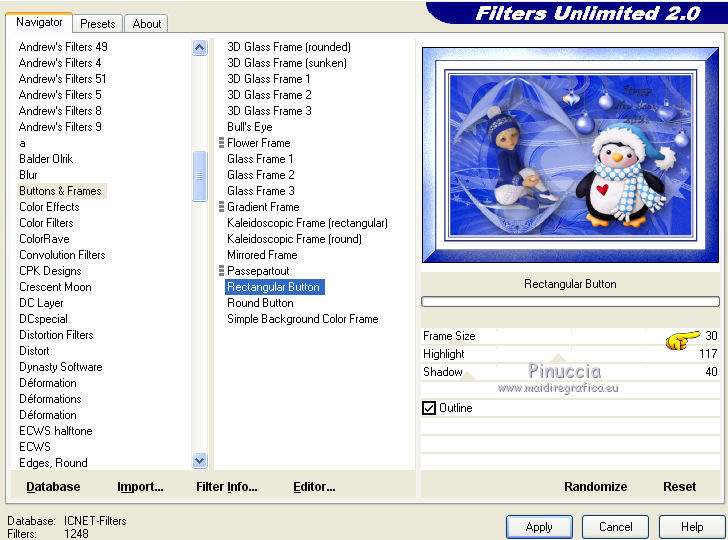Choose Simple Background Color Frame filter

pyautogui.click(x=303, y=319)
